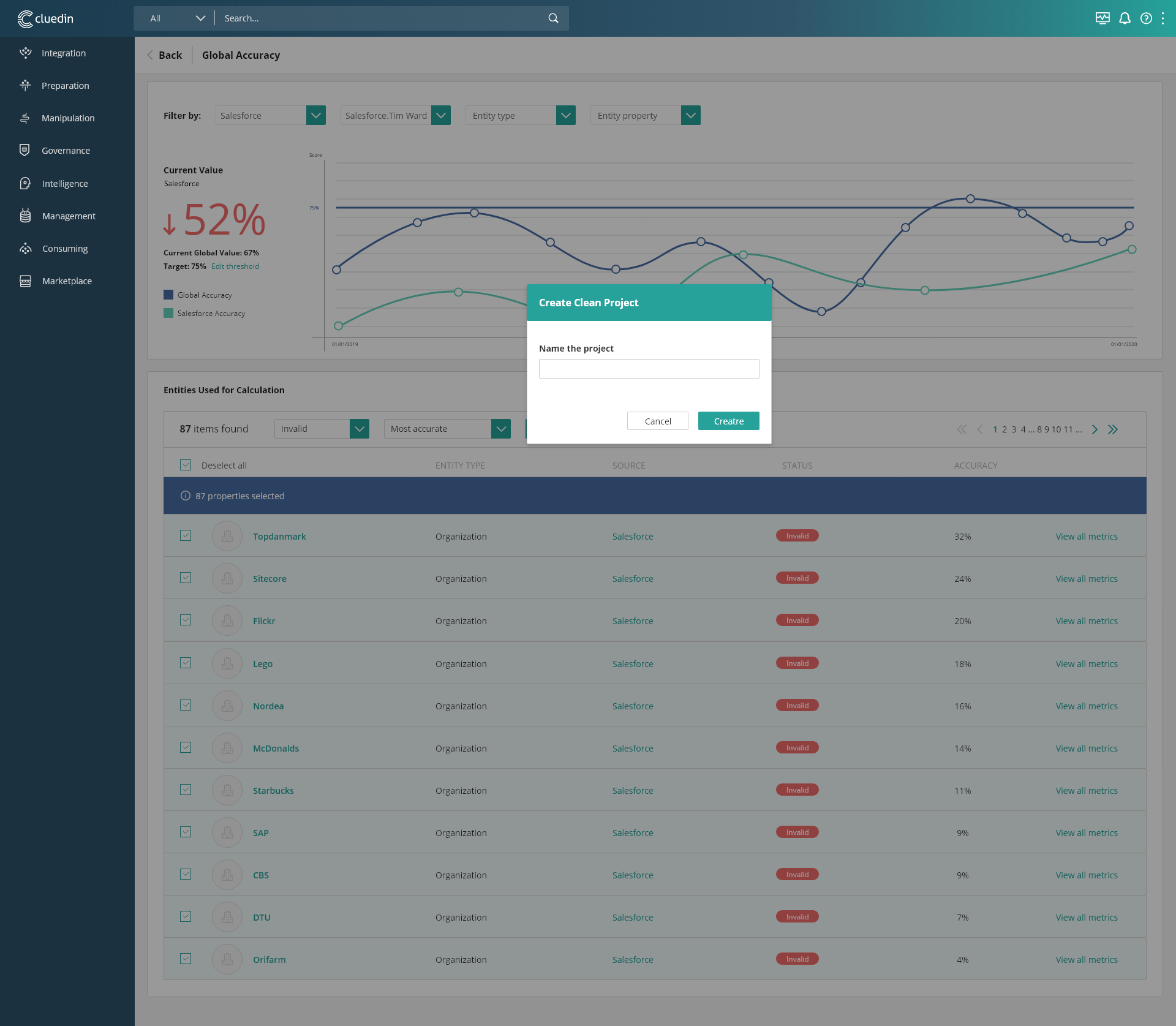Image resolution: width=1176 pixels, height=1026 pixels.
Task: Select Marketplace in sidebar menu
Action: [67, 281]
